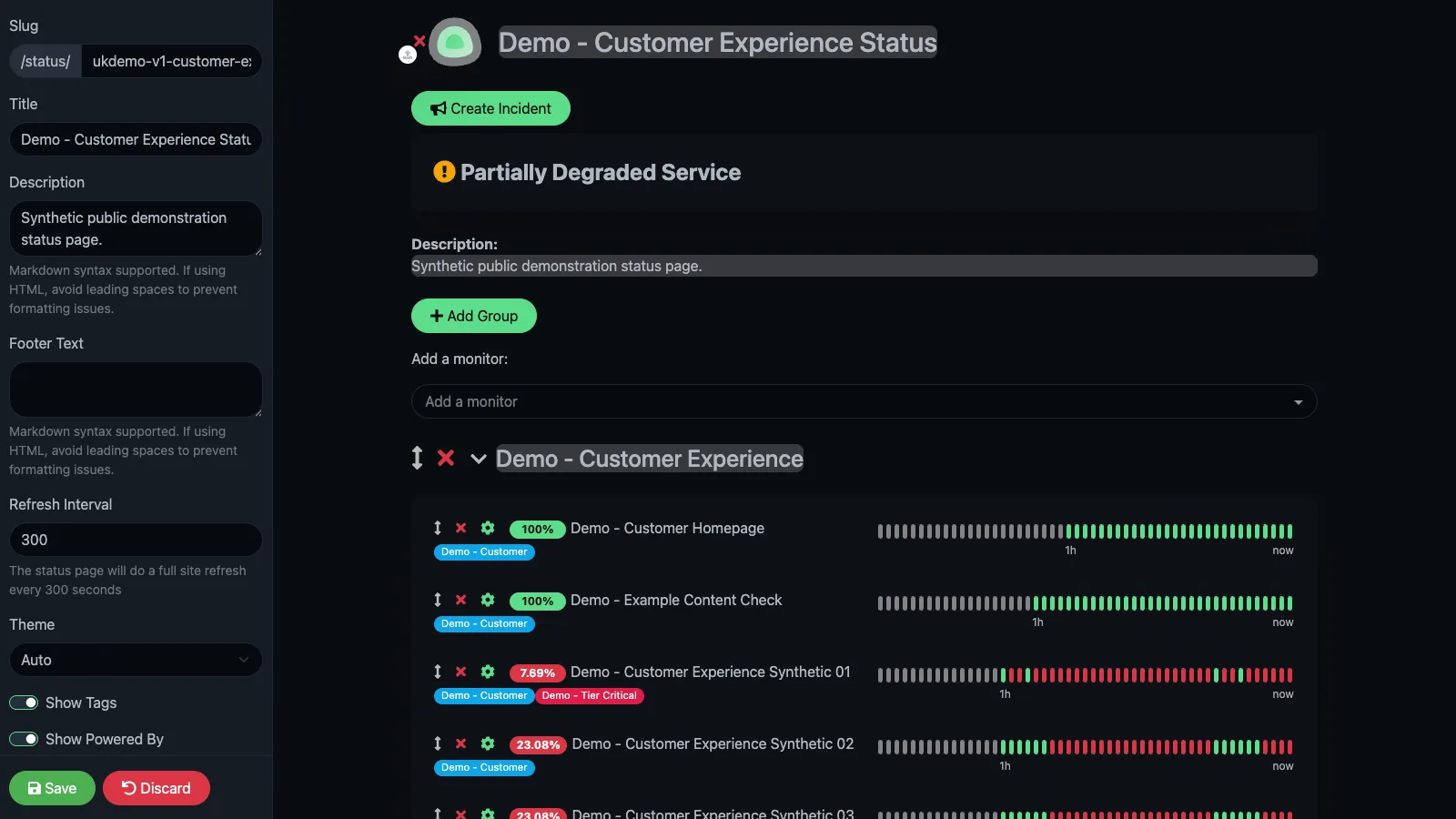1456x819 pixels.
Task: Click the 100% badge for Example Content Check
Action: click(x=537, y=601)
